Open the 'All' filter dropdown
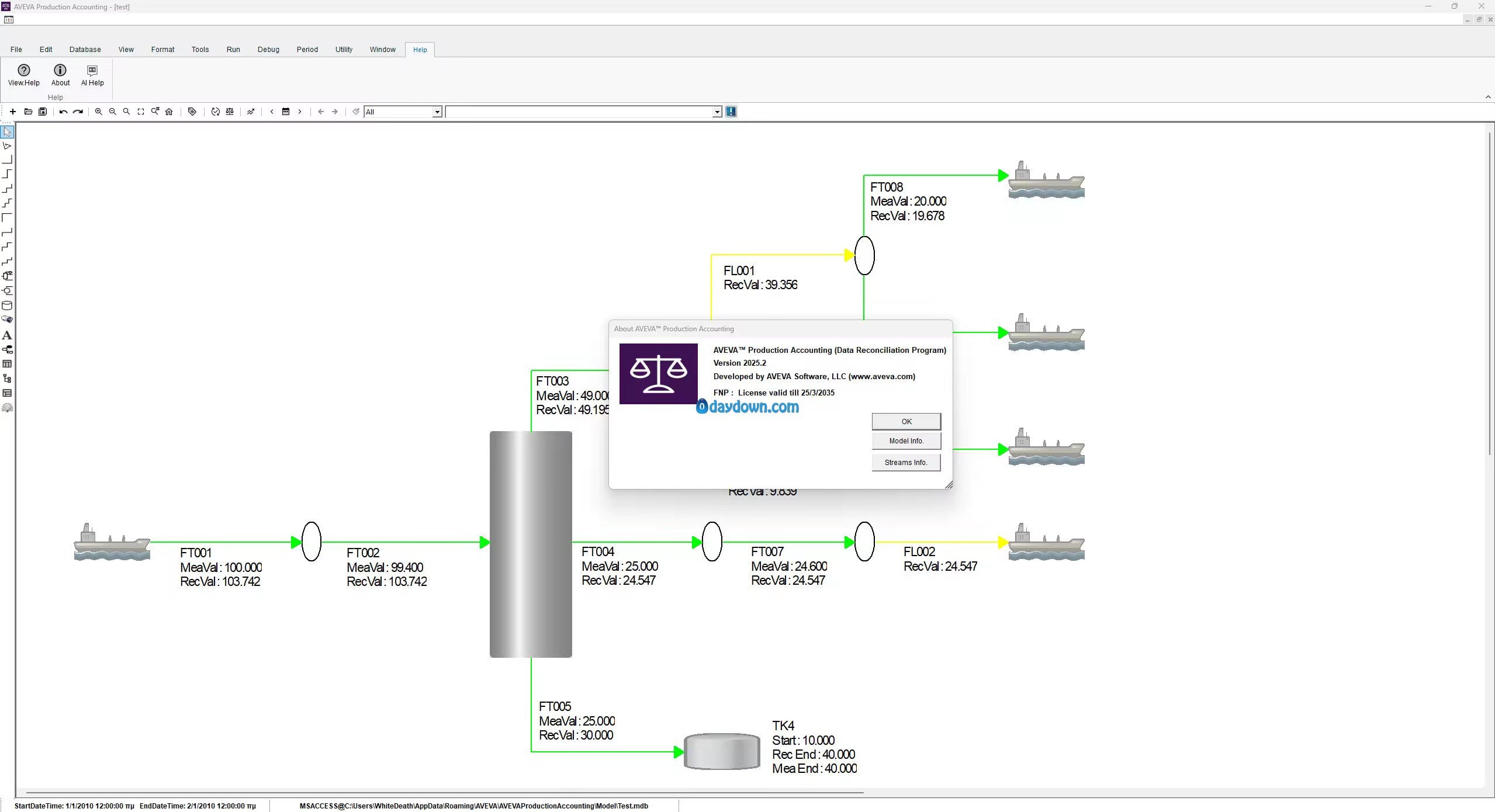Viewport: 1495px width, 812px height. click(437, 112)
